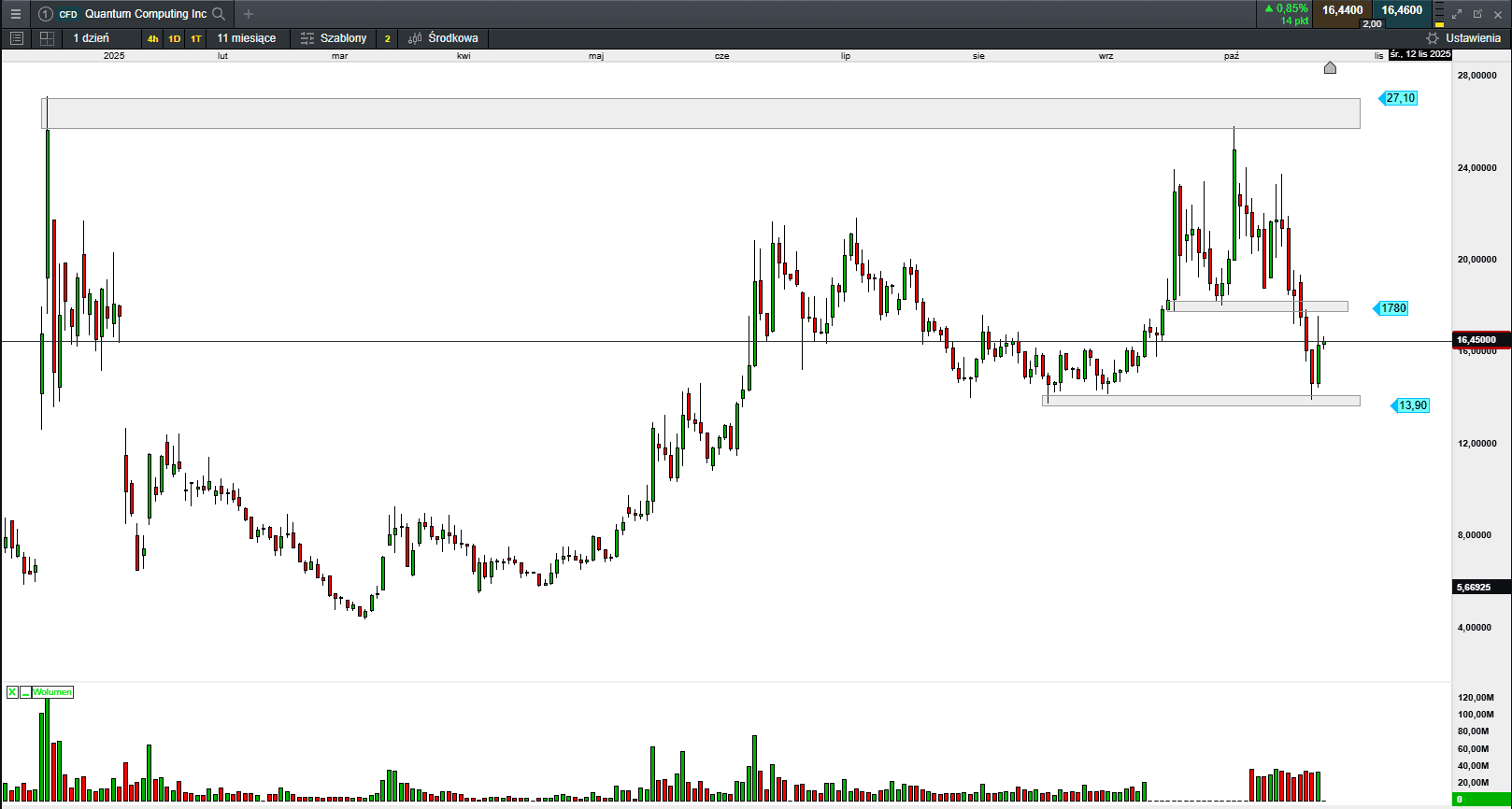Image resolution: width=1512 pixels, height=809 pixels.
Task: Expand chart to fullscreen with arrows icon
Action: pos(1456,14)
